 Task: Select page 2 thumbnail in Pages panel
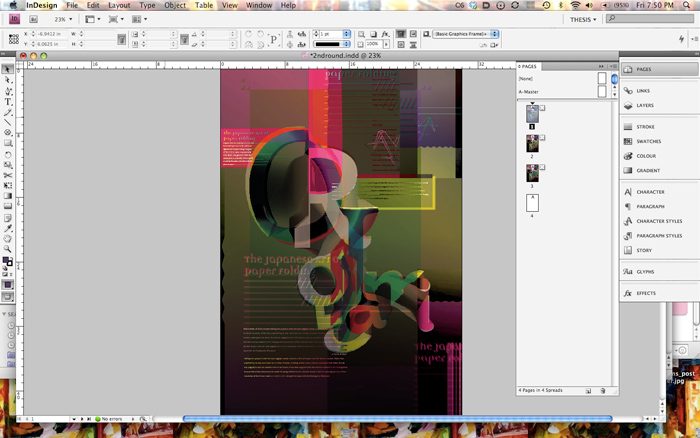[532, 144]
